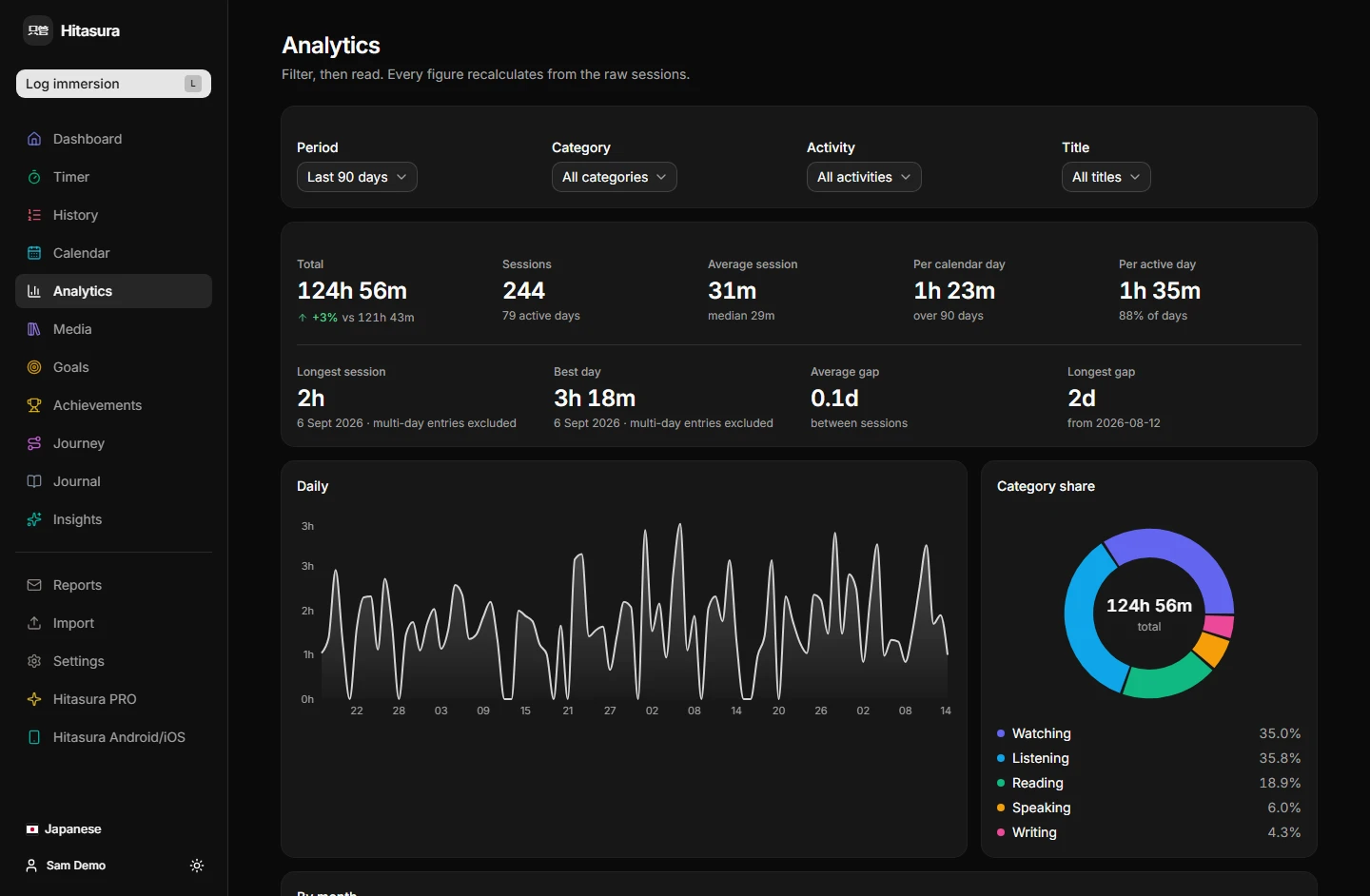This screenshot has height=896, width=1370.
Task: Click the Hitasura PRO star icon
Action: tap(34, 699)
